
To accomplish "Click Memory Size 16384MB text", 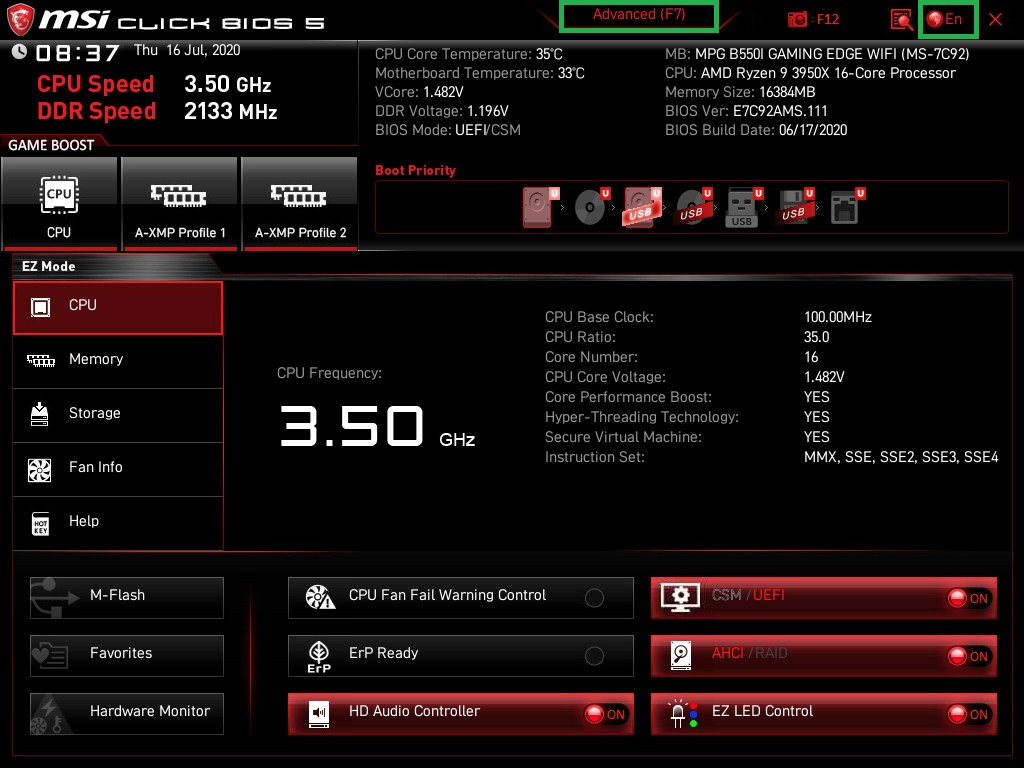I will tap(740, 92).
